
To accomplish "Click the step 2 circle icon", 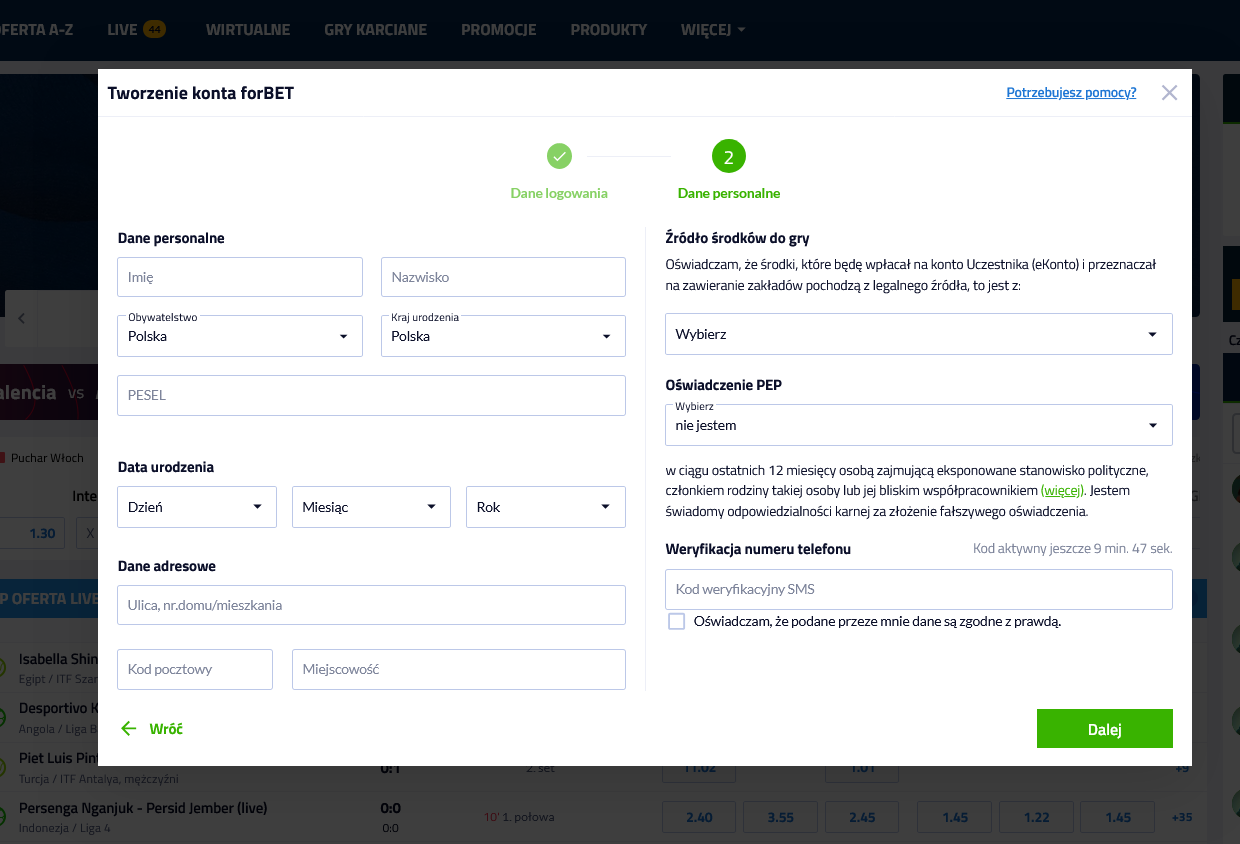I will [x=728, y=157].
